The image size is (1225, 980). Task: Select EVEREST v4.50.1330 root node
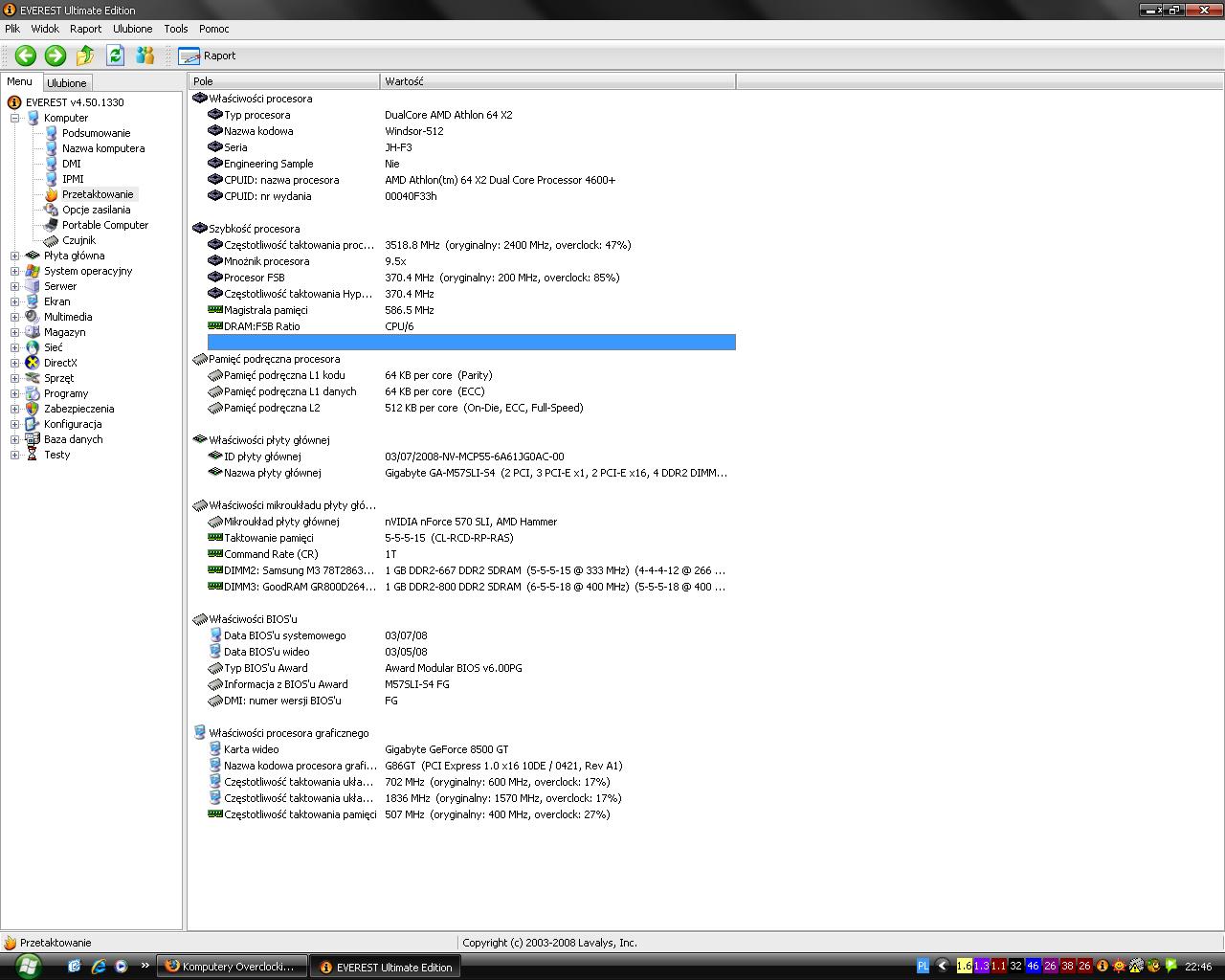point(75,102)
